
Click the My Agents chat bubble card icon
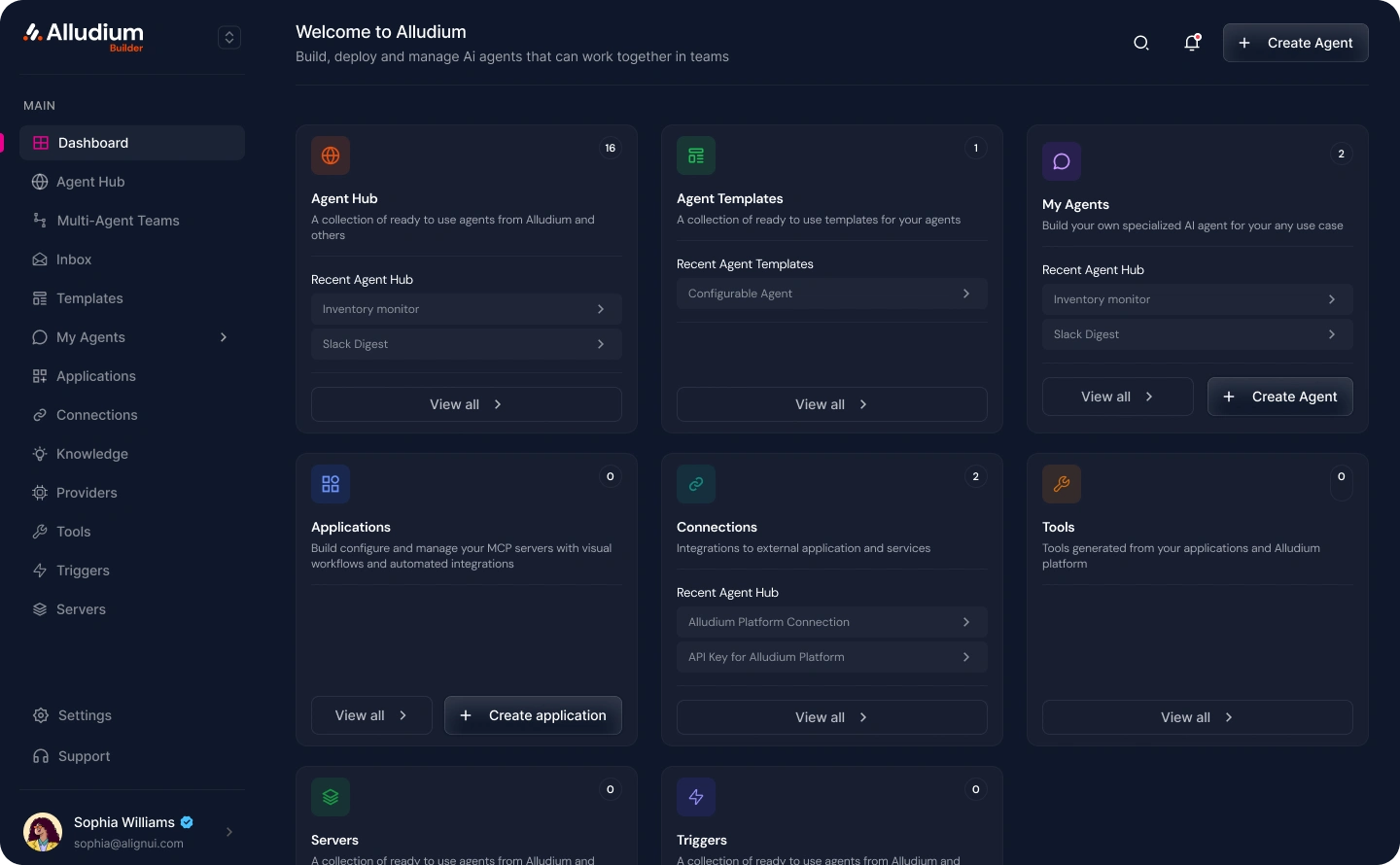point(1062,161)
